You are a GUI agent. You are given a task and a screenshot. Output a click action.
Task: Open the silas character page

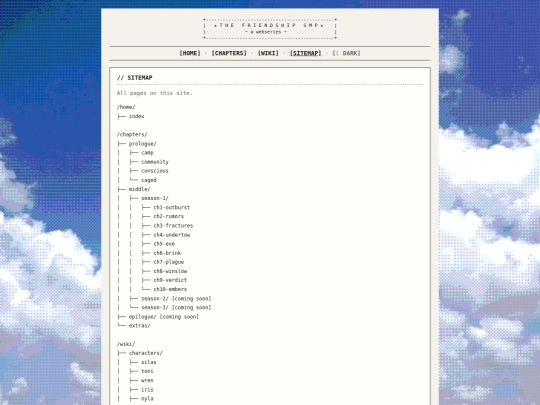pos(149,362)
